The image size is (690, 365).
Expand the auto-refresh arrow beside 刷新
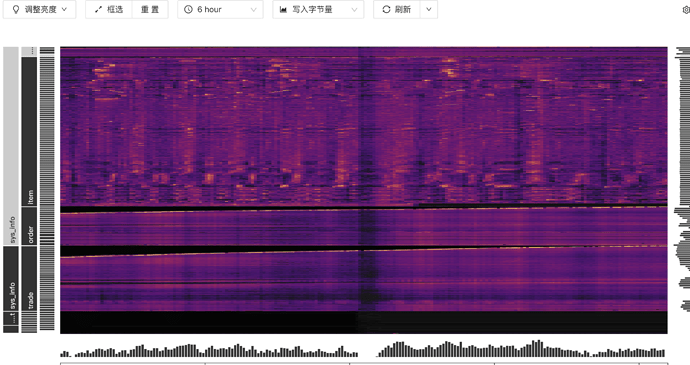pyautogui.click(x=429, y=9)
